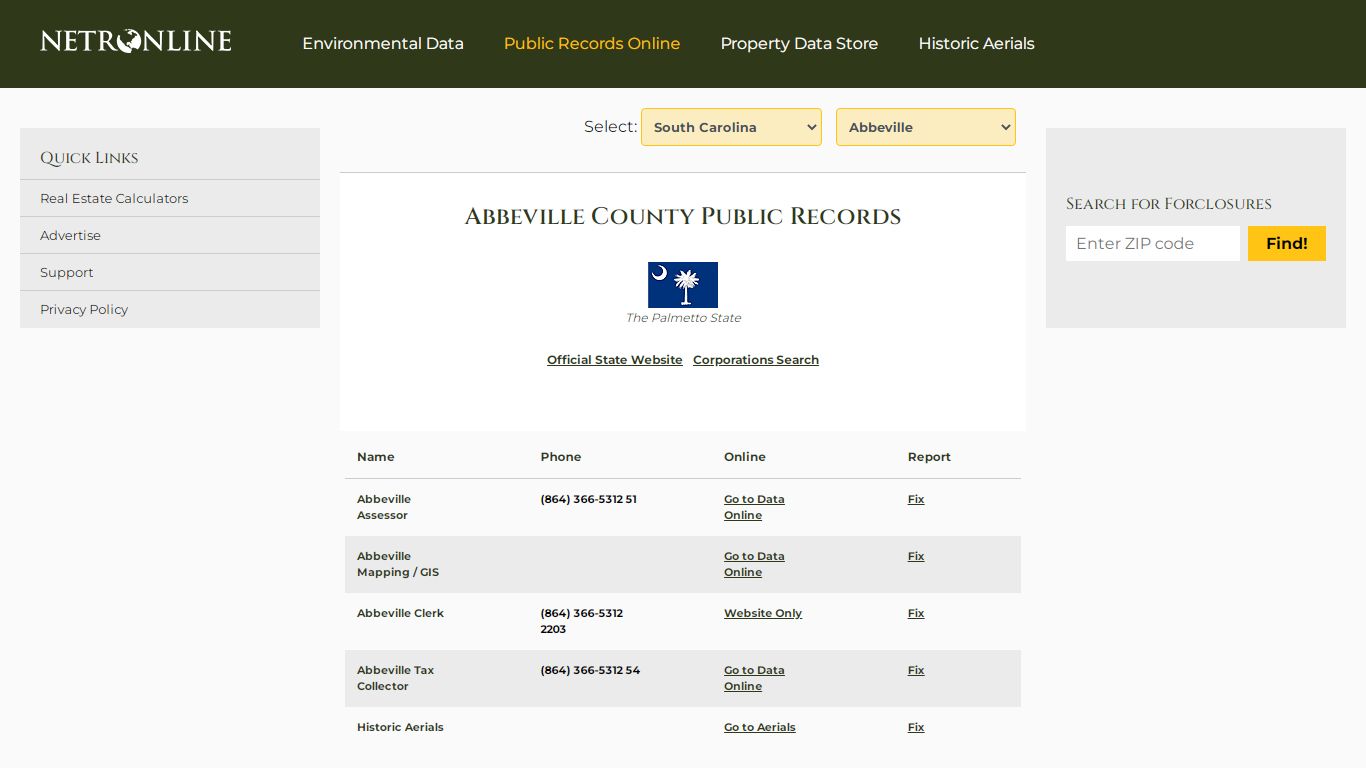
Task: Open the Go to Aerials link
Action: [x=760, y=727]
